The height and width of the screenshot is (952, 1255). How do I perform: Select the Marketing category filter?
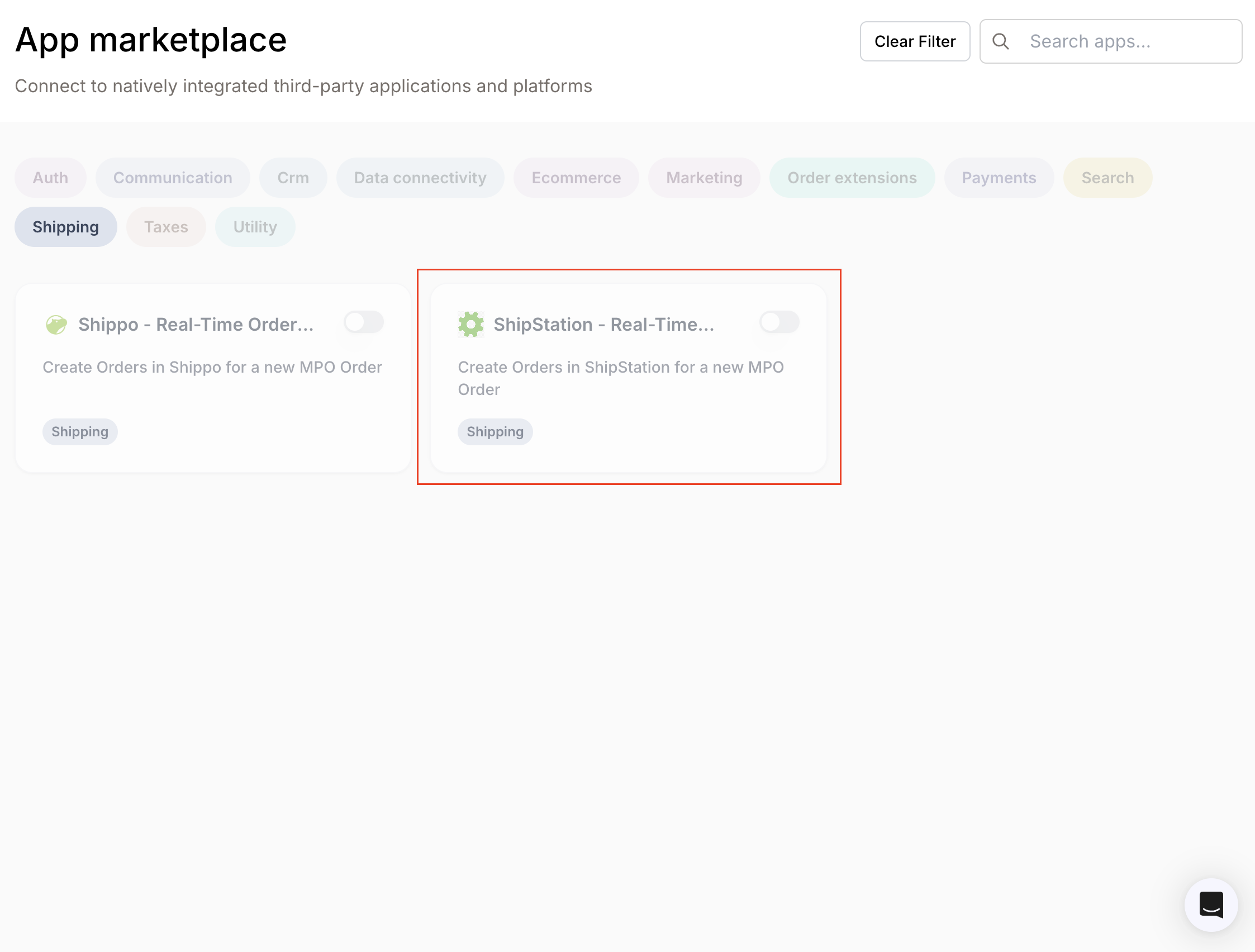coord(704,178)
